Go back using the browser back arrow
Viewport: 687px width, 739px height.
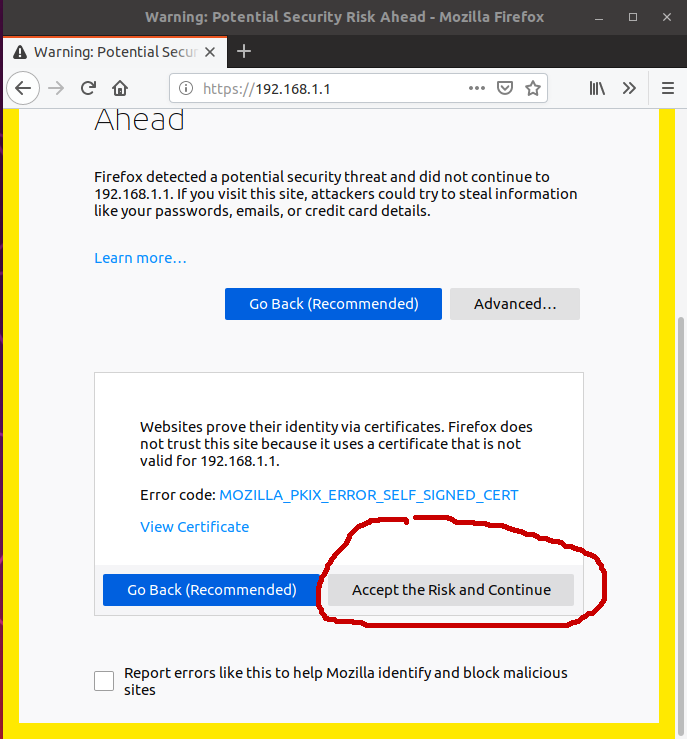coord(23,88)
